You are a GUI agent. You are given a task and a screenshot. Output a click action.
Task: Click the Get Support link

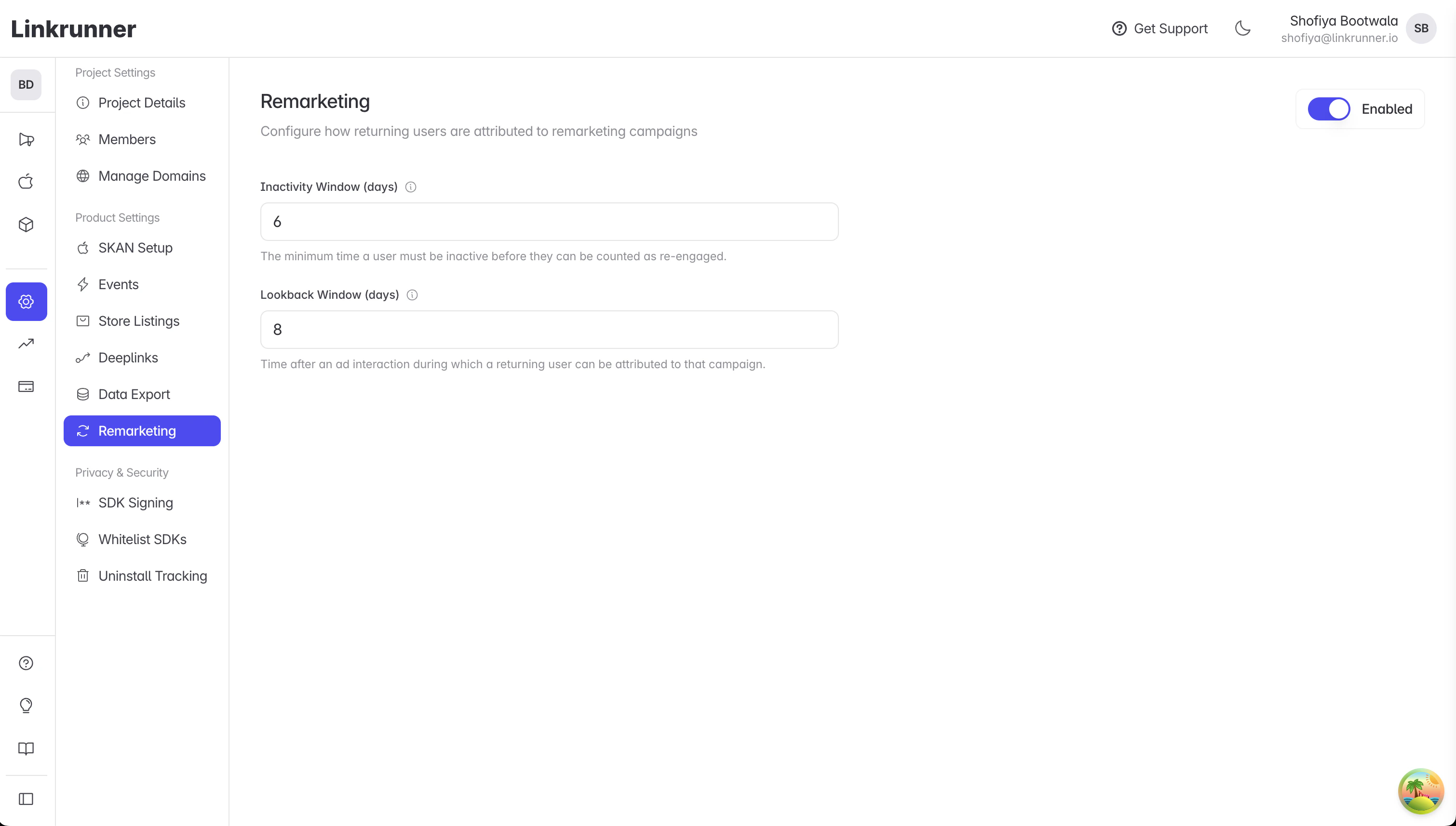1160,28
